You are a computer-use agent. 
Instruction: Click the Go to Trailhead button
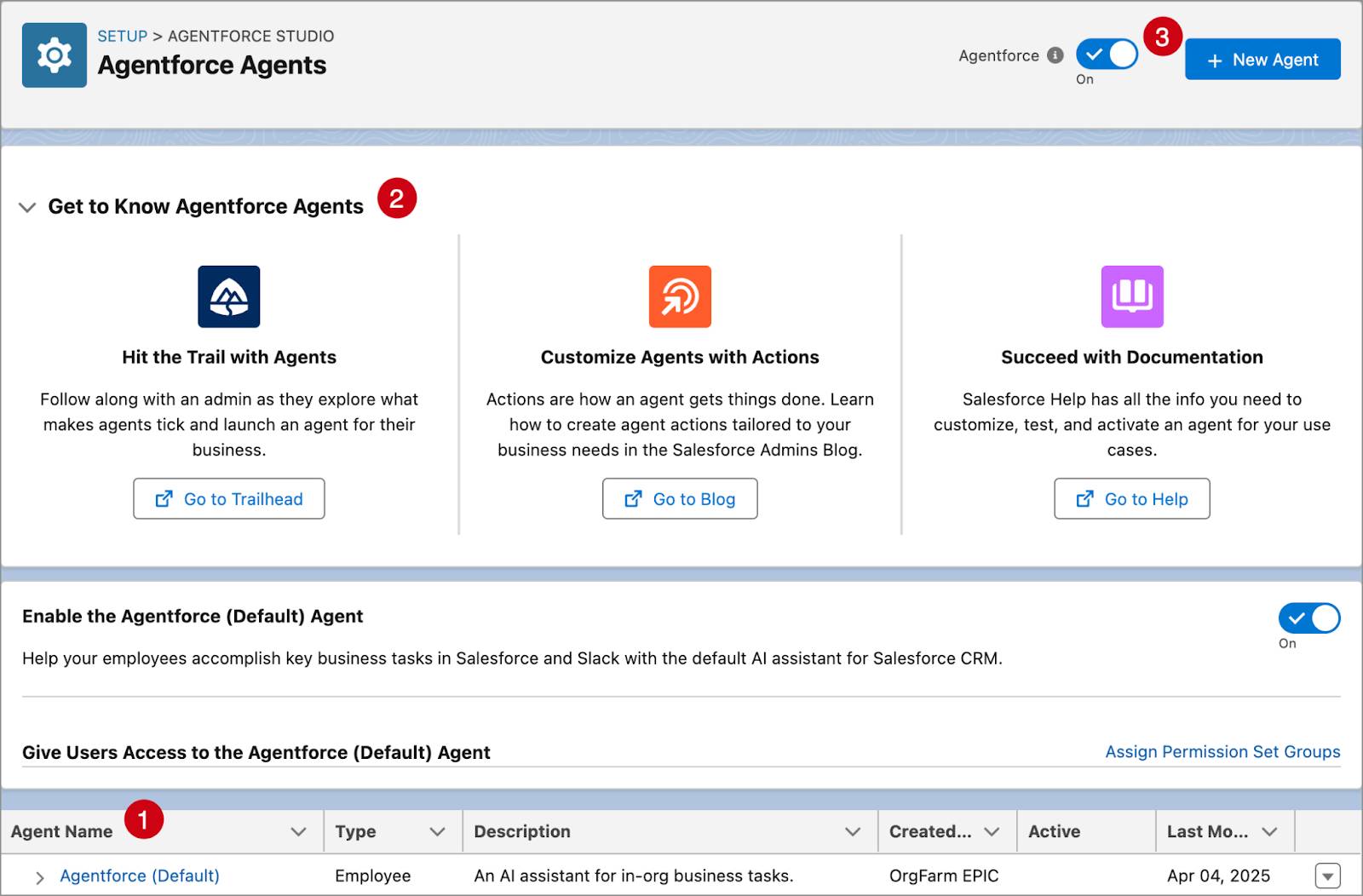click(x=229, y=499)
